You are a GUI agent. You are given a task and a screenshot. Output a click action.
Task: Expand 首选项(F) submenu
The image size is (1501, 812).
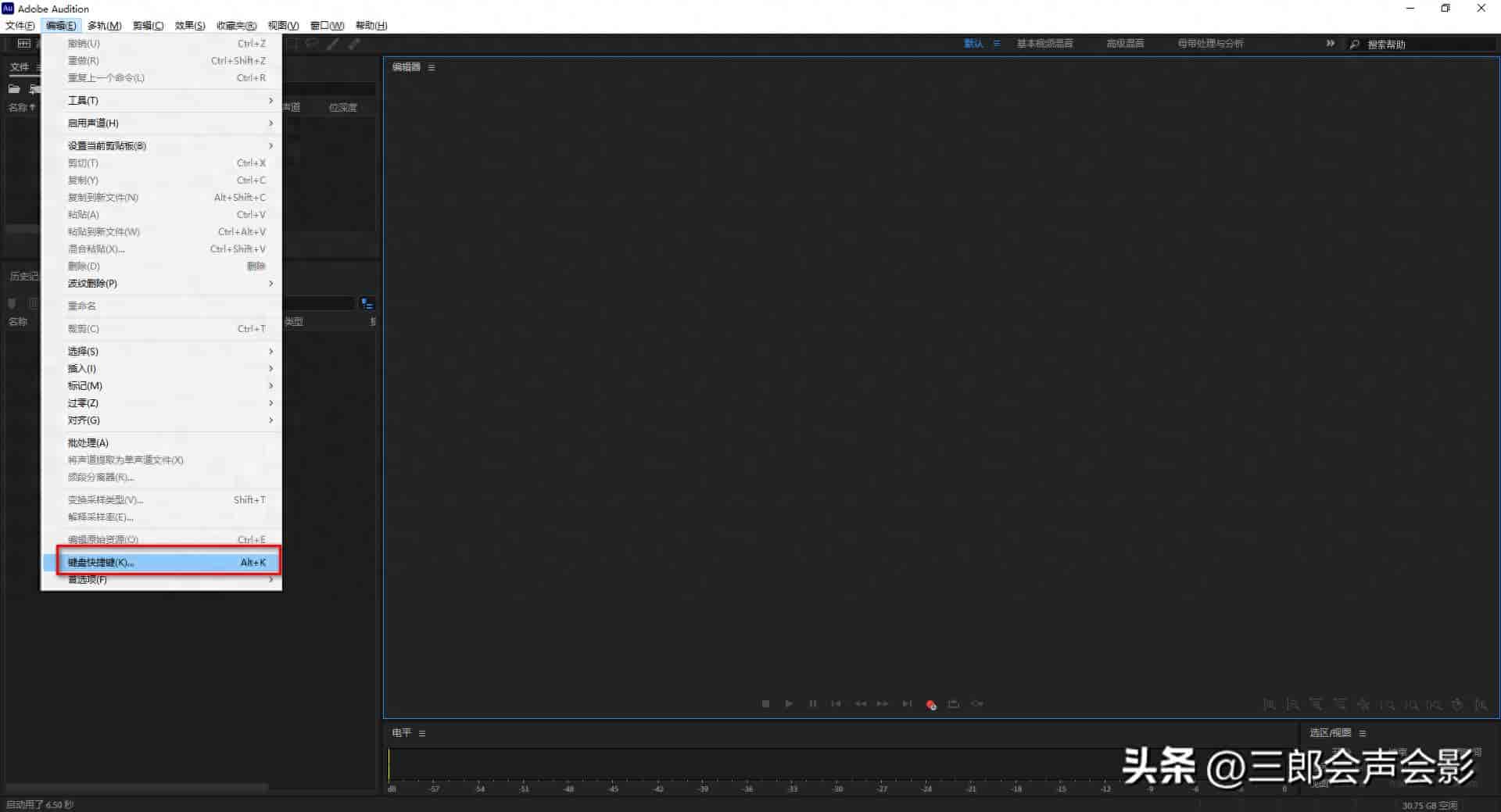162,580
